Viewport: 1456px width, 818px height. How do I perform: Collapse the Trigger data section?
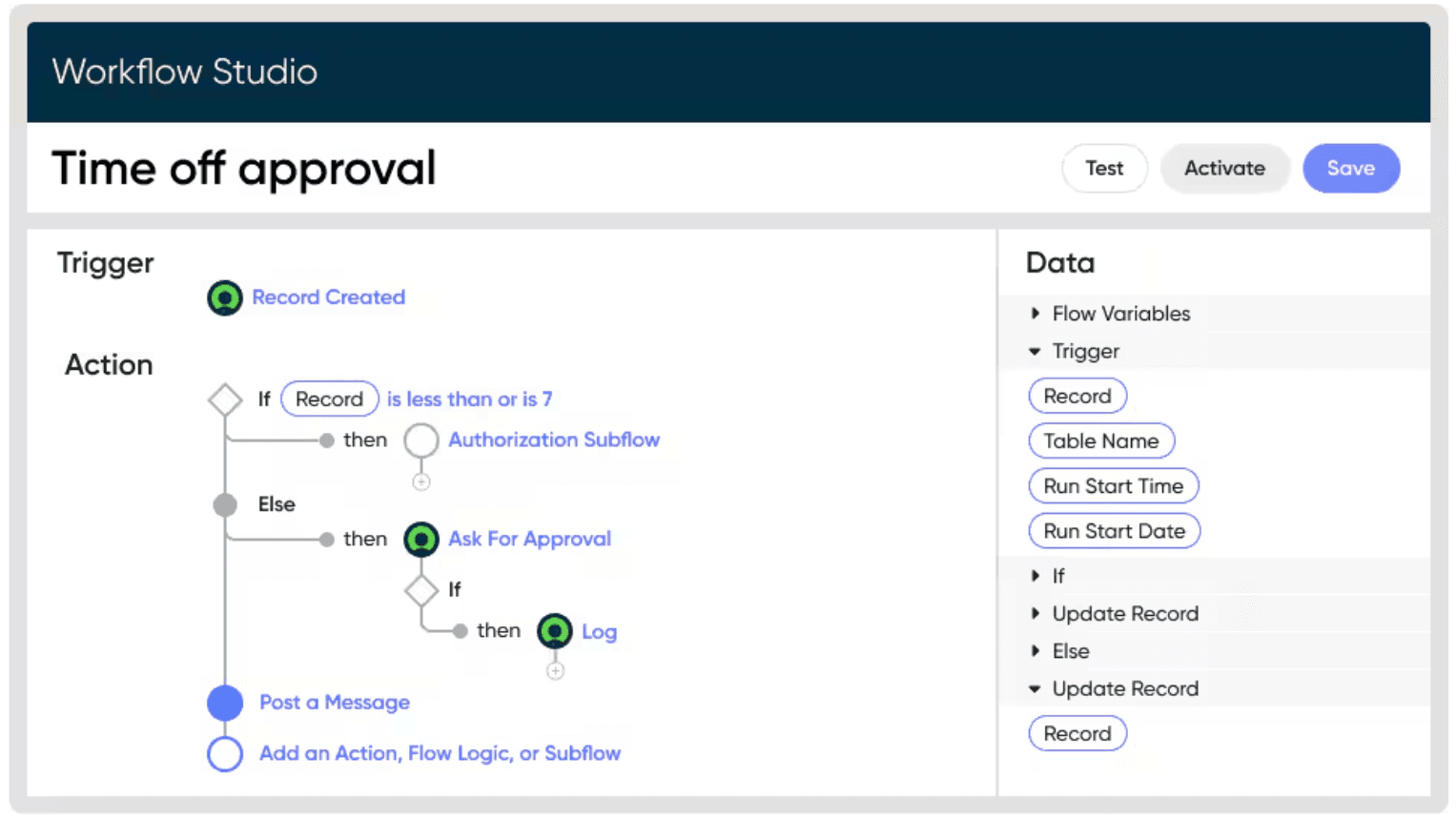click(x=1036, y=352)
